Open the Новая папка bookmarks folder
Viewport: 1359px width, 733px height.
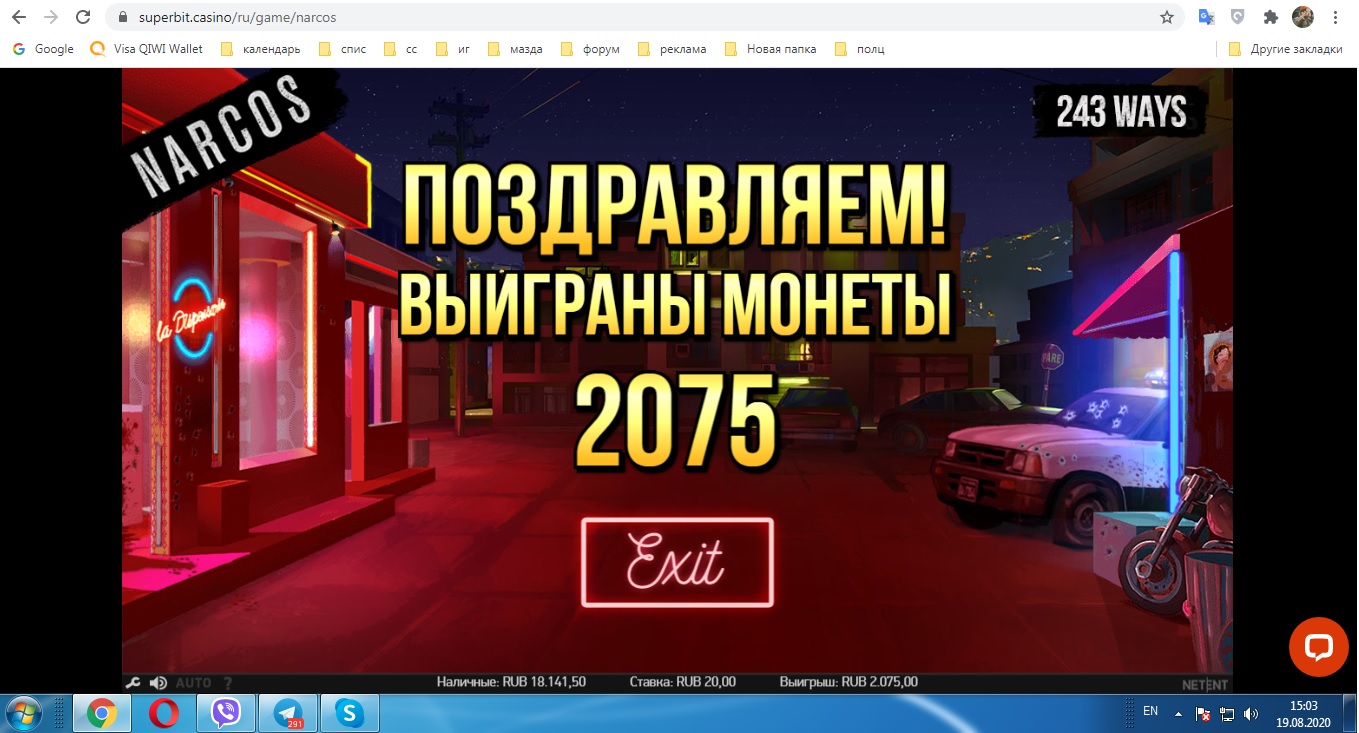[770, 49]
